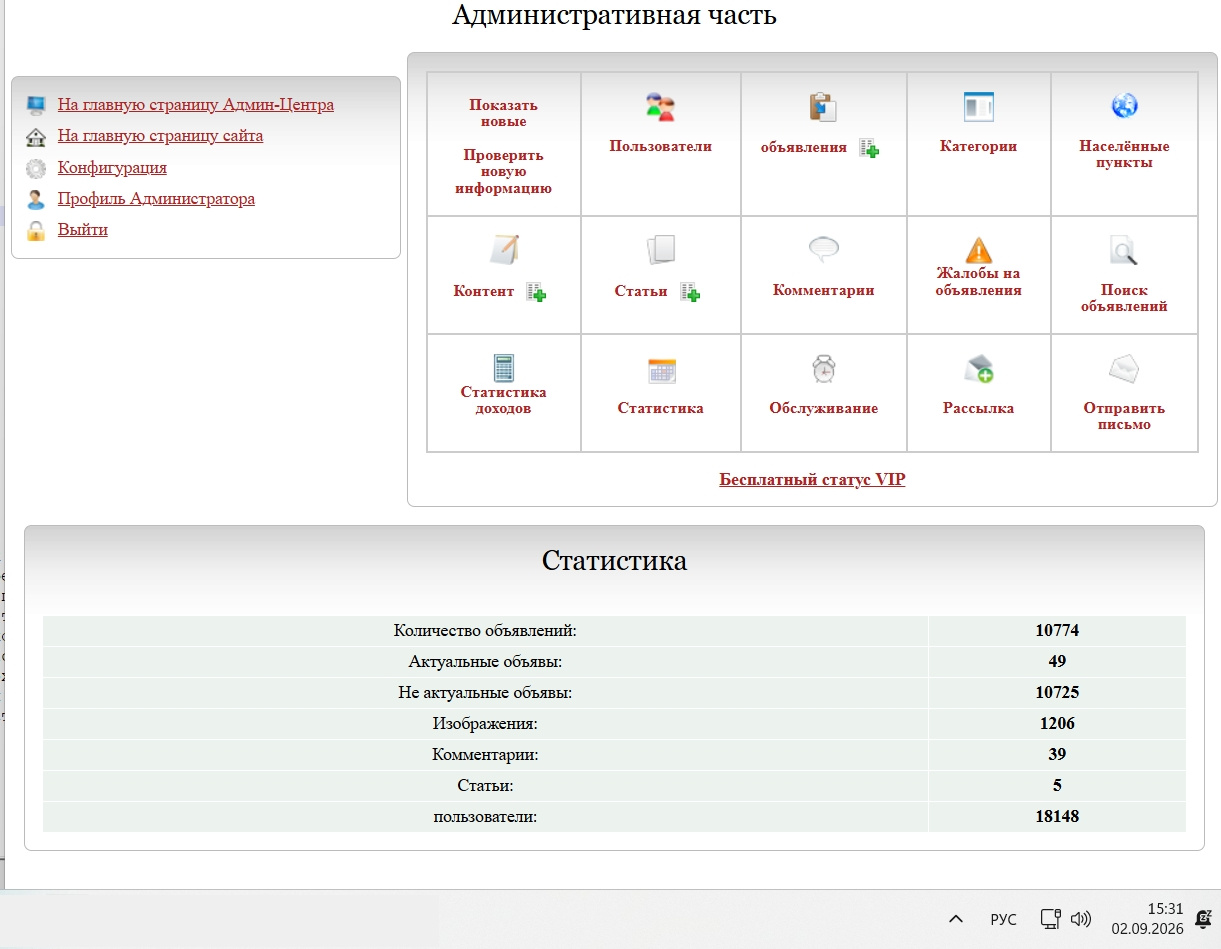
Task: Open the speech bubble Комментарии icon
Action: tap(823, 249)
